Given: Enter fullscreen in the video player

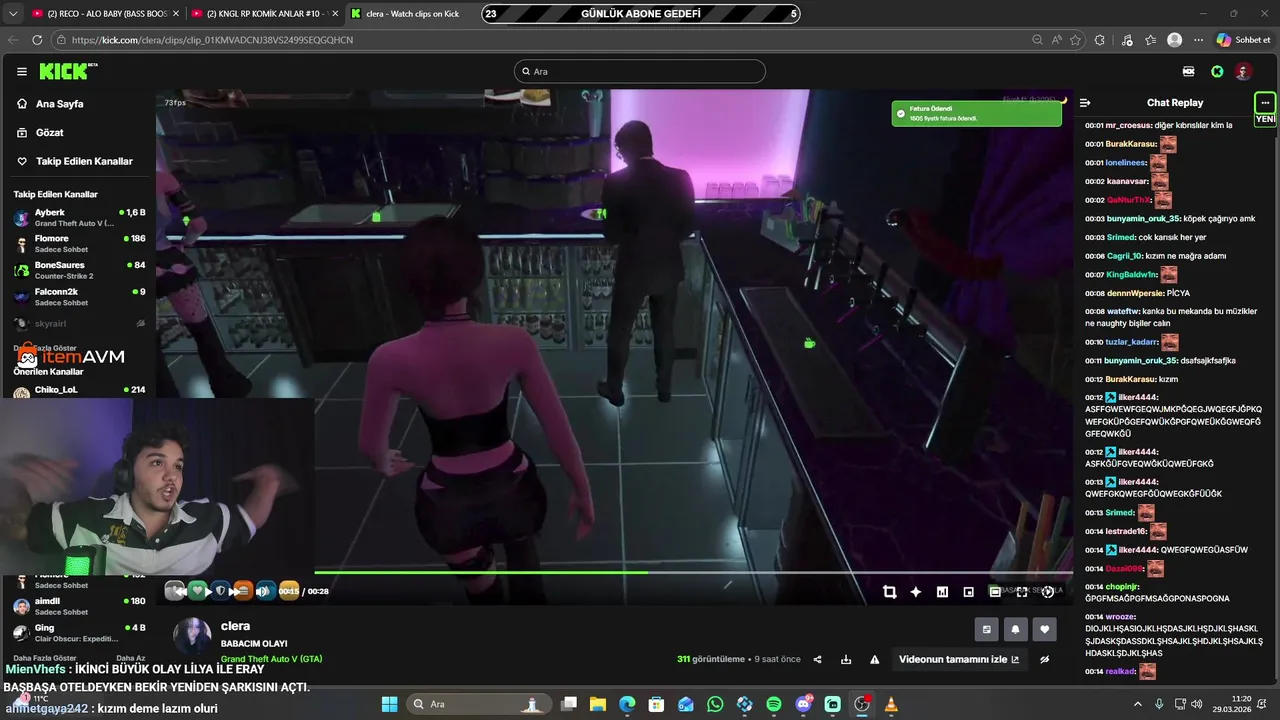Looking at the screenshot, I should (1021, 592).
